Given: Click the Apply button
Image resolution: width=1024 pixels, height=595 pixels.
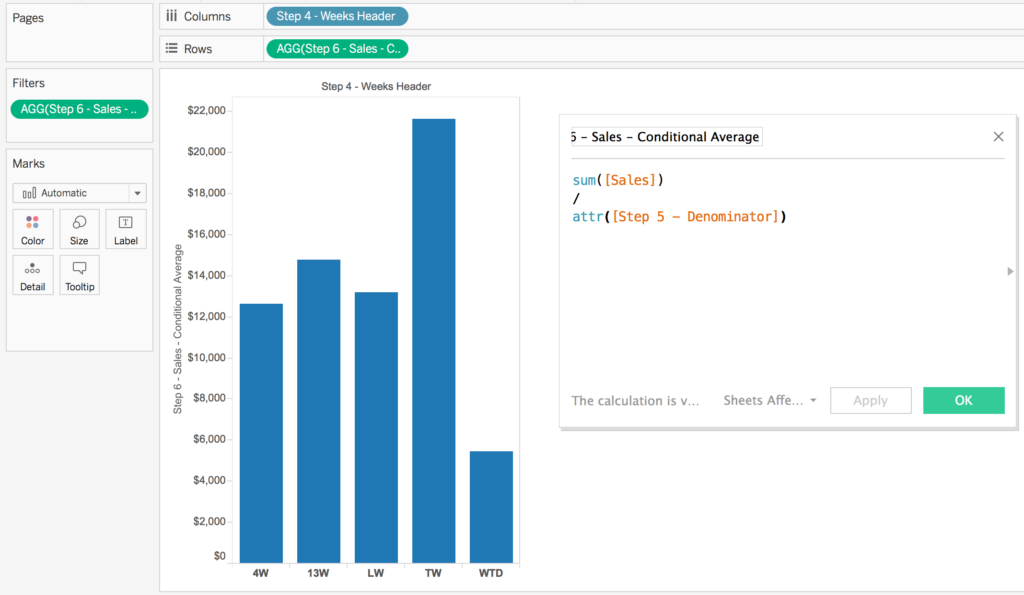Looking at the screenshot, I should 870,400.
